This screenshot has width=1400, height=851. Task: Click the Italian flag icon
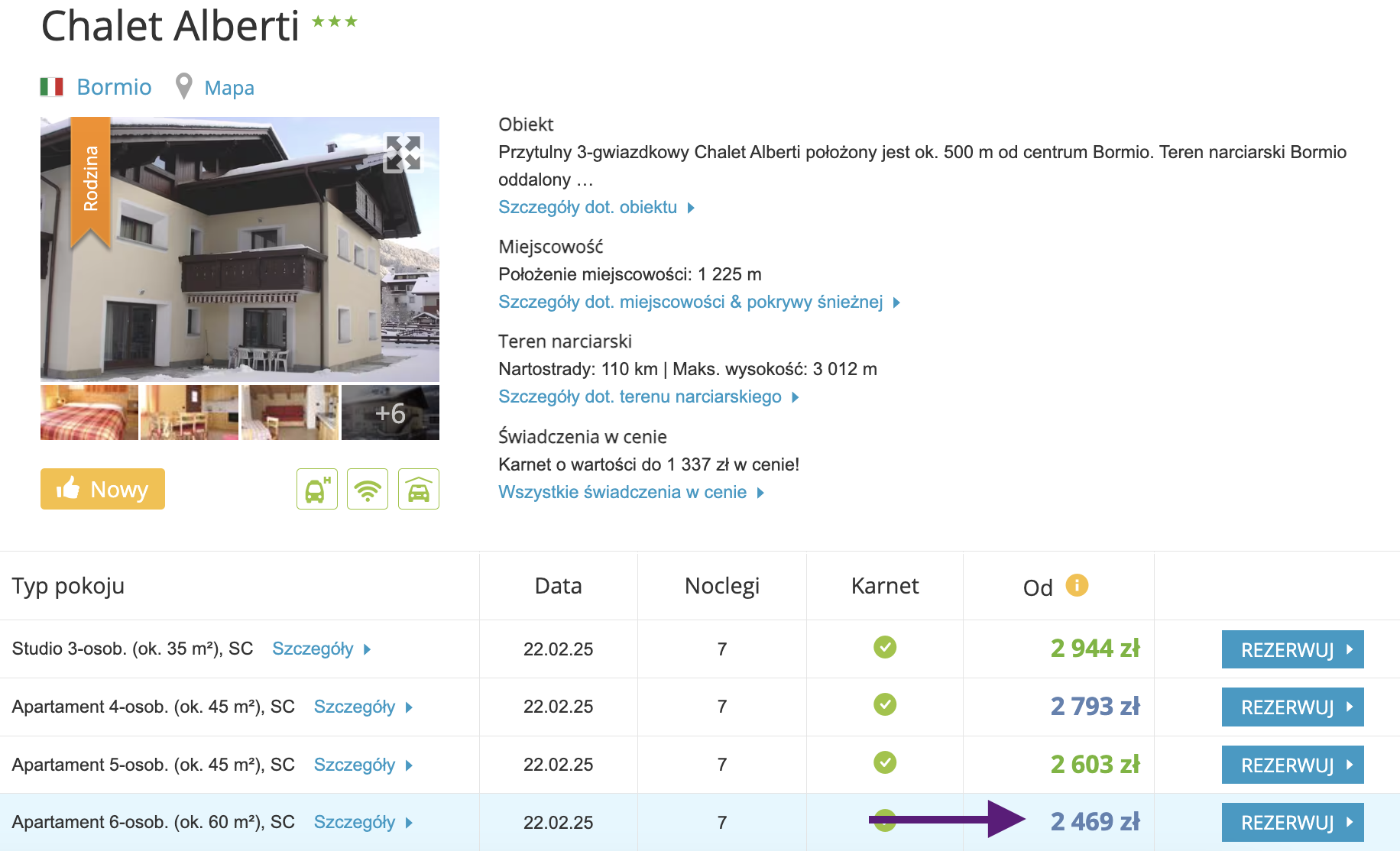pos(51,87)
